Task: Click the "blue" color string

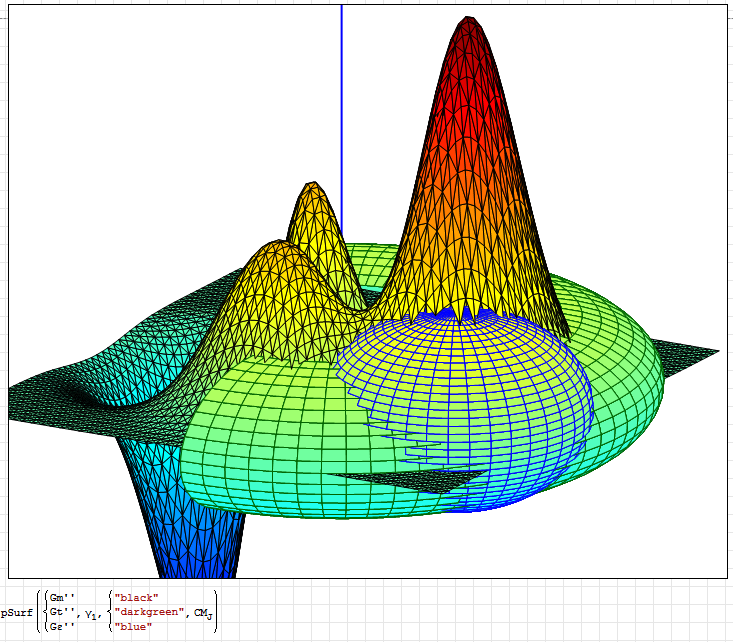Action: [133, 626]
